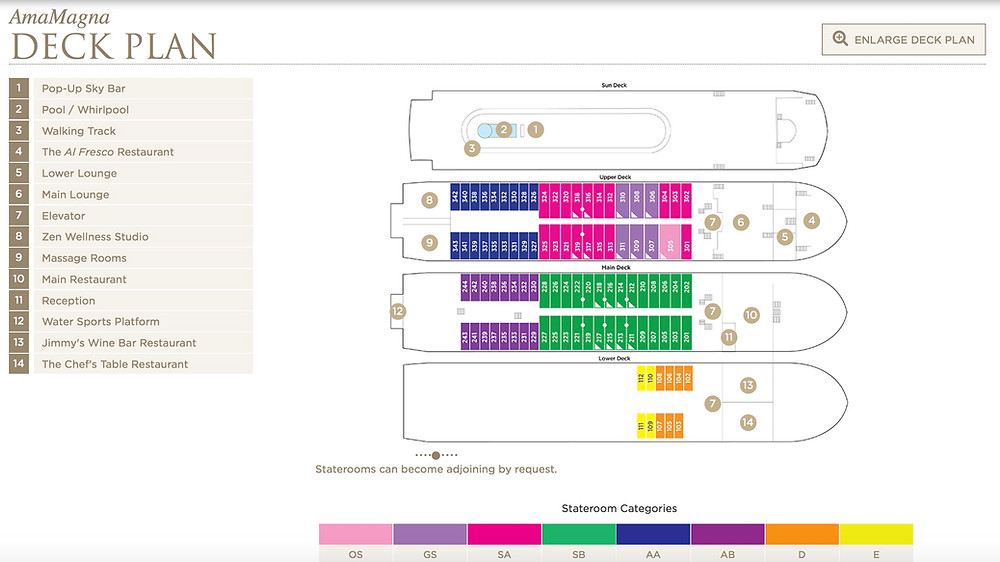
Task: Click the Lower Deck label
Action: click(614, 358)
